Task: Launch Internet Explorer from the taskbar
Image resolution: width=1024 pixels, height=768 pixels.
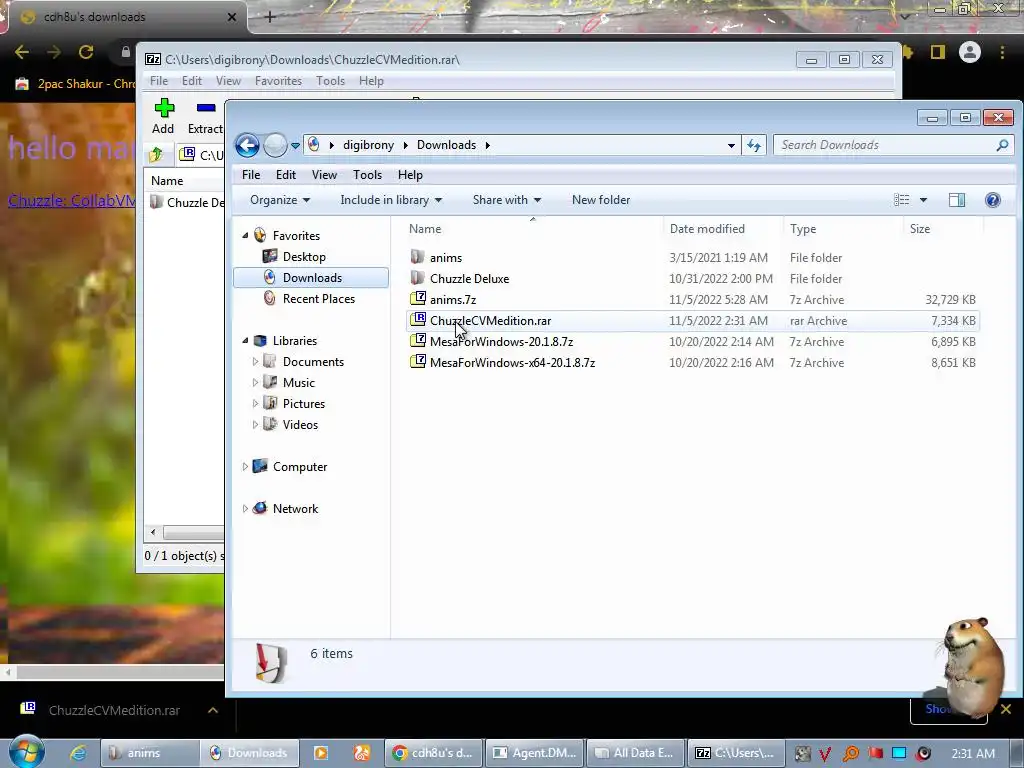Action: [78, 753]
